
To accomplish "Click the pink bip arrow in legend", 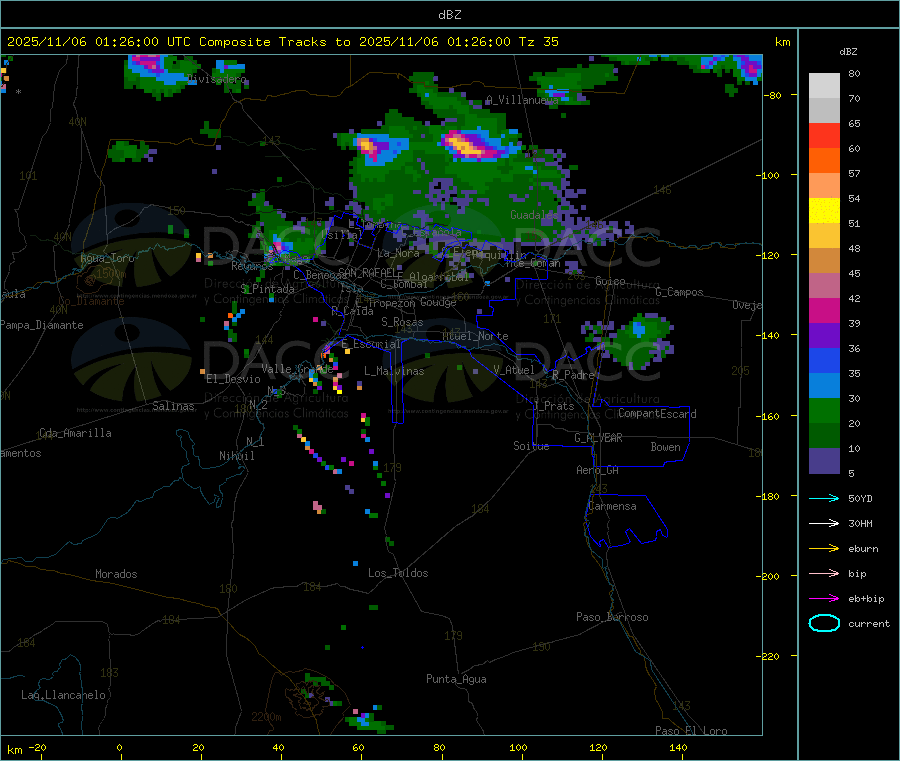I will [824, 573].
